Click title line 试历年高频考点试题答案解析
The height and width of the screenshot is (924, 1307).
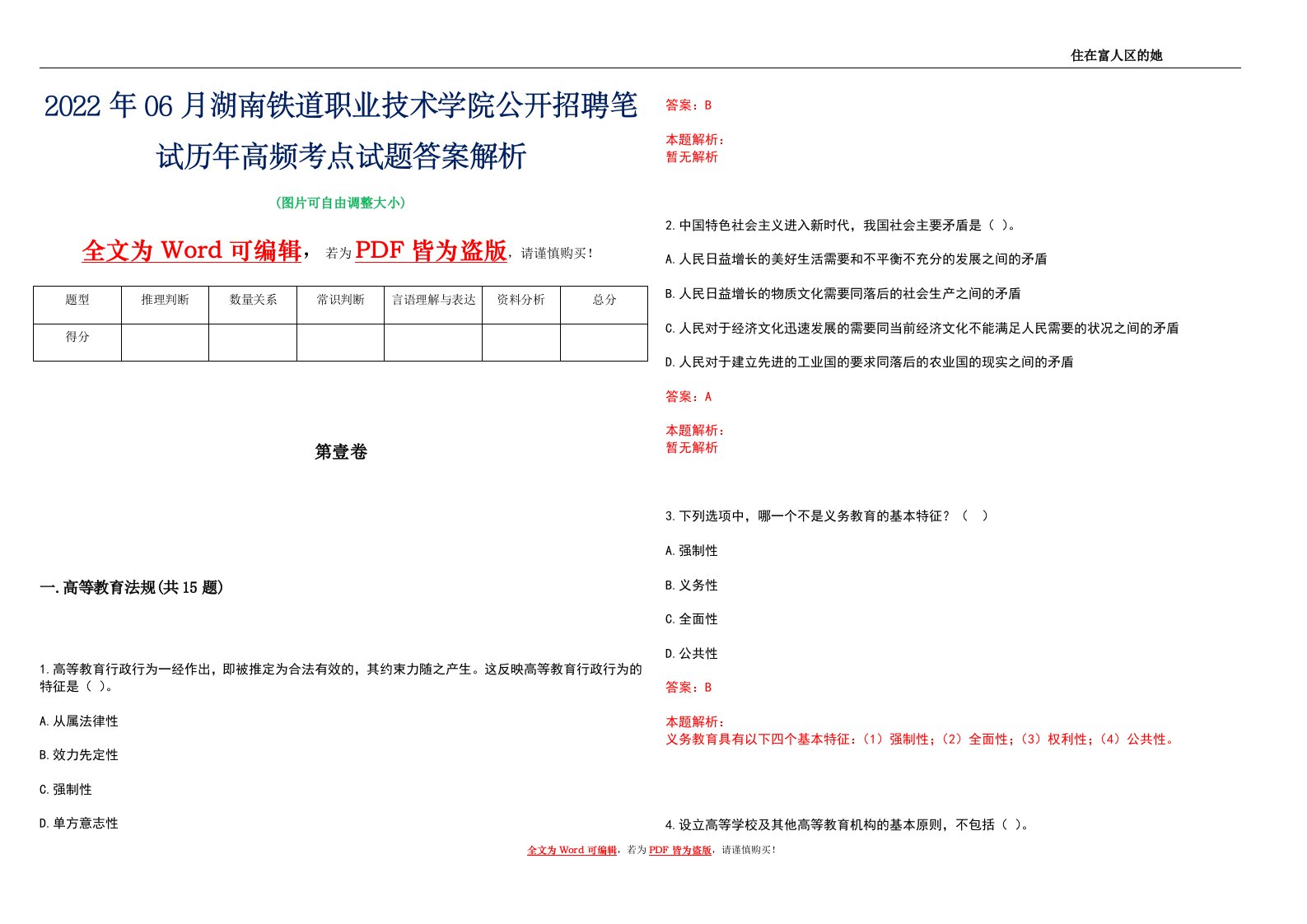(341, 156)
